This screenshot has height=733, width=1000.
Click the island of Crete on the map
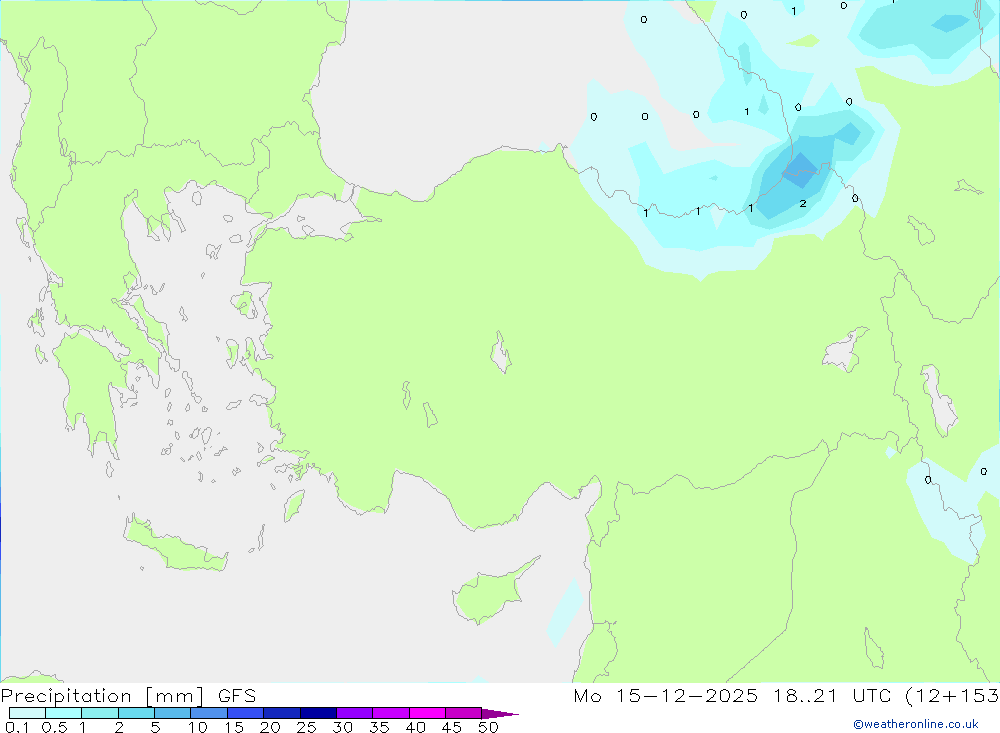coord(173,543)
